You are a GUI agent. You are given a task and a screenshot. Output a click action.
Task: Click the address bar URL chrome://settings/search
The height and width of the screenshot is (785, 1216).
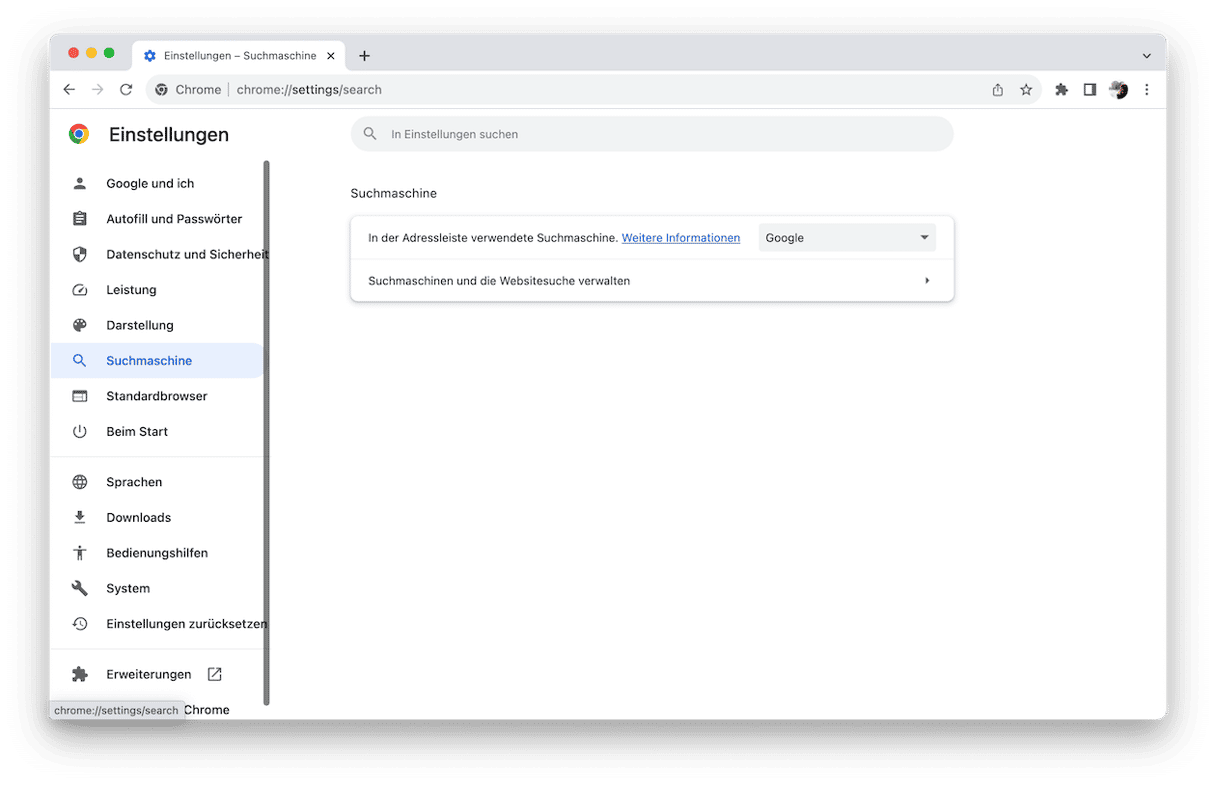point(309,90)
